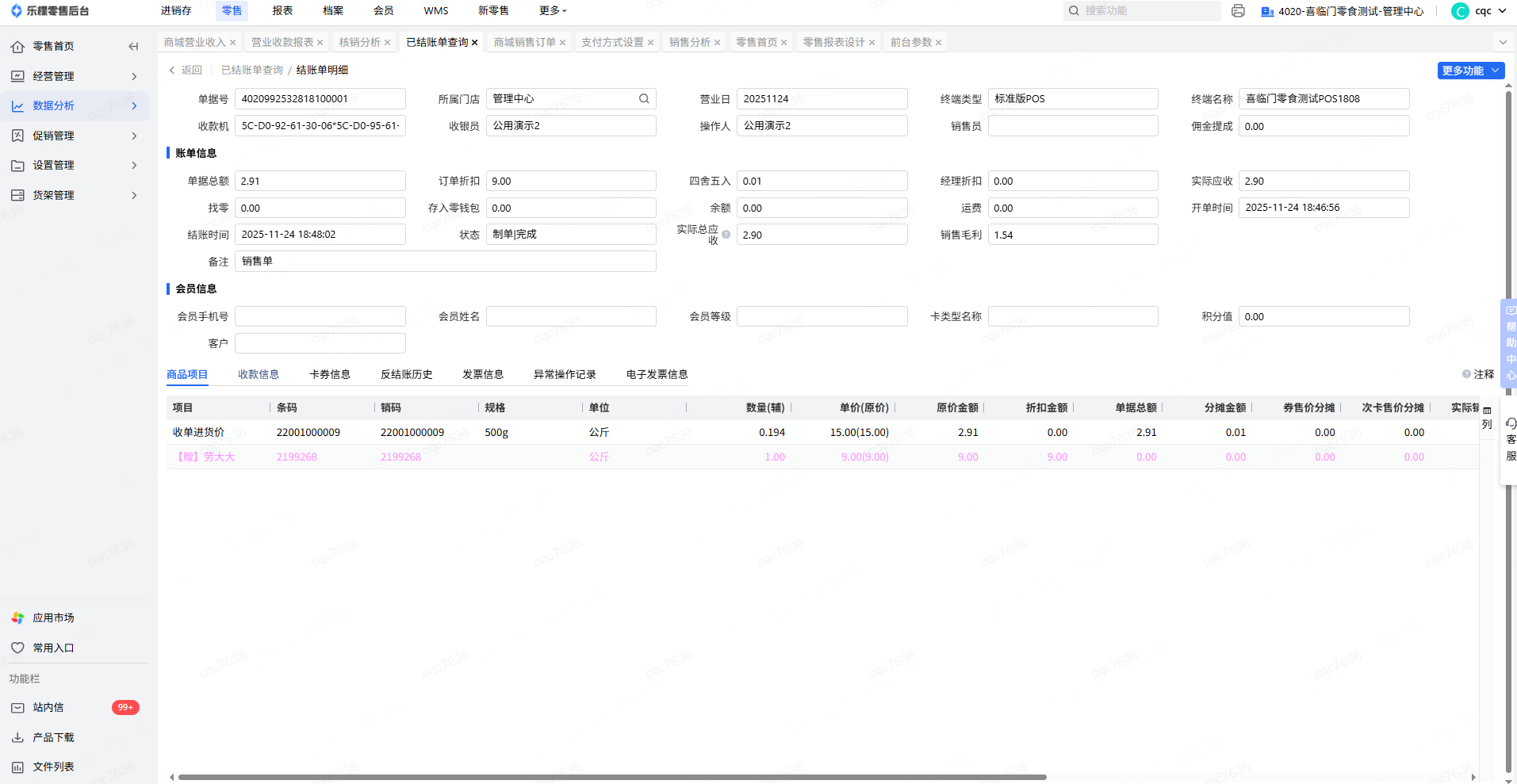Open the 报表 top menu
This screenshot has height=784, width=1517.
(282, 11)
